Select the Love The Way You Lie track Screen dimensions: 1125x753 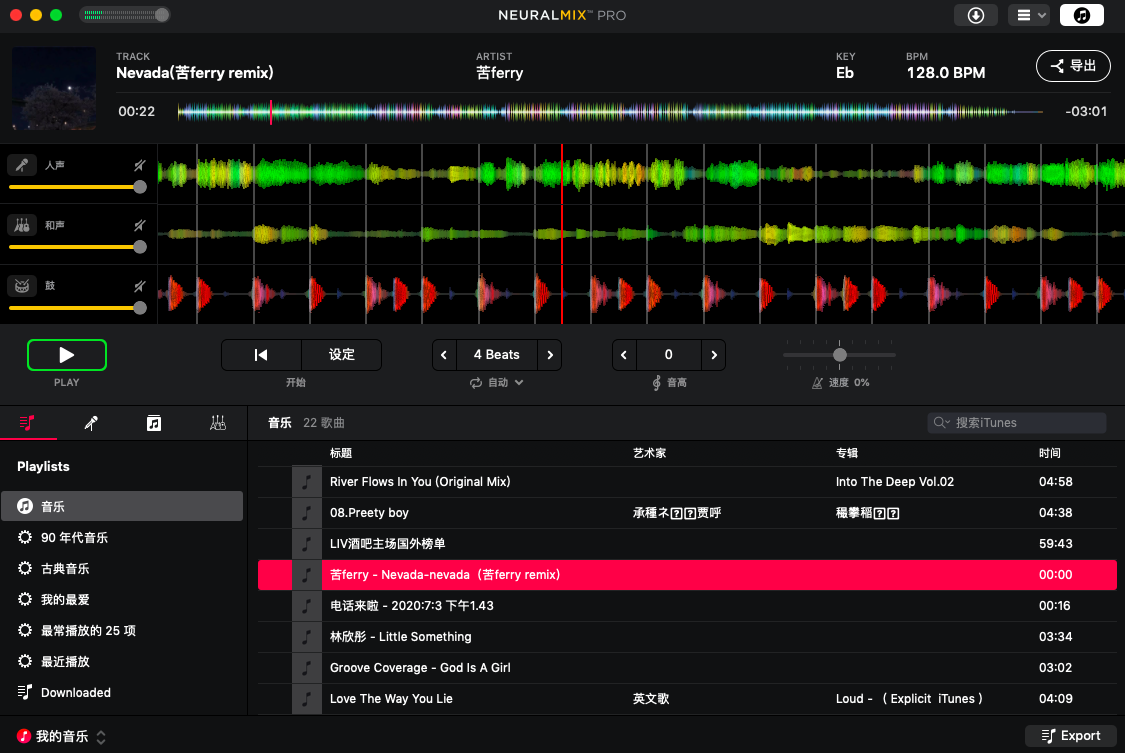[x=687, y=698]
